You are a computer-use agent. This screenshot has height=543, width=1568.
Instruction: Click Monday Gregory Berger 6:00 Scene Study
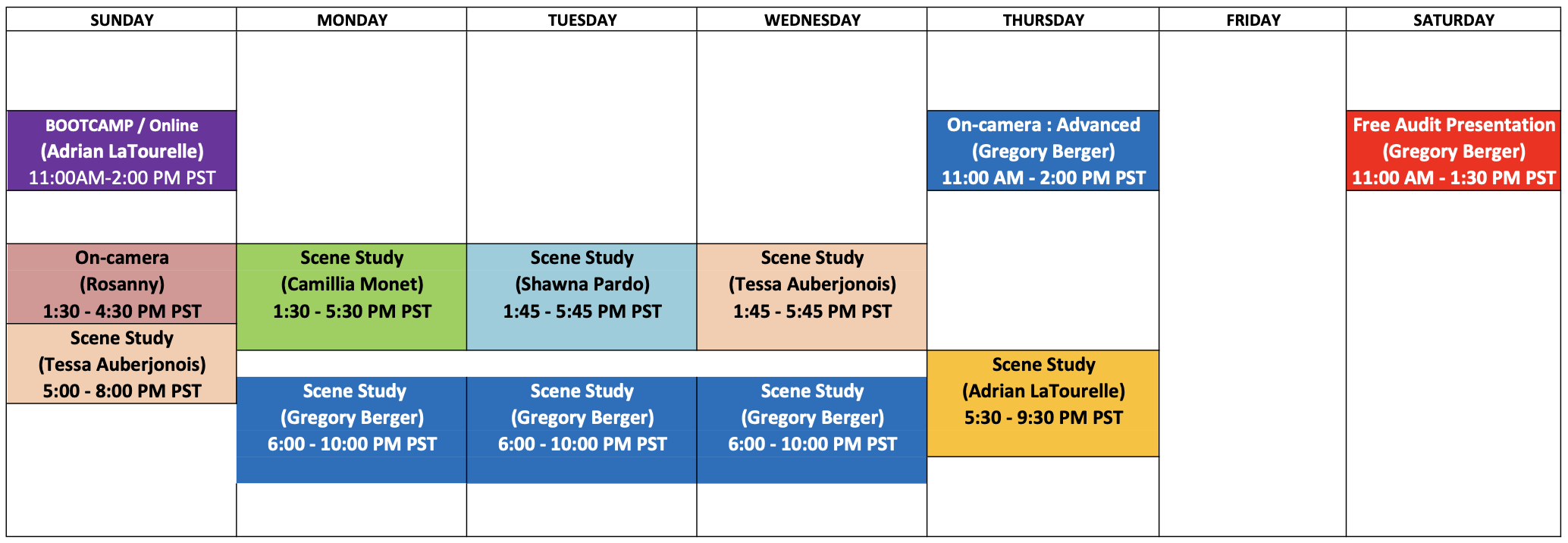pyautogui.click(x=352, y=430)
